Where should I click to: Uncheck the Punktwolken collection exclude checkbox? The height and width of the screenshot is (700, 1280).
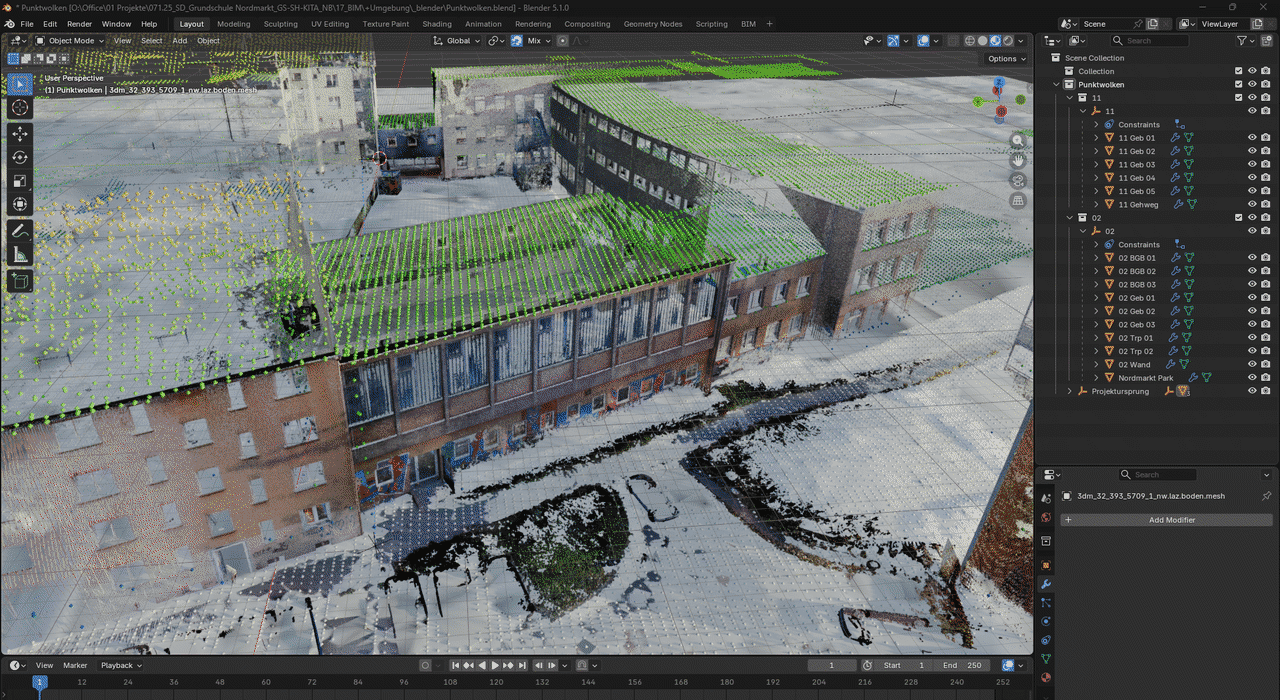point(1239,85)
